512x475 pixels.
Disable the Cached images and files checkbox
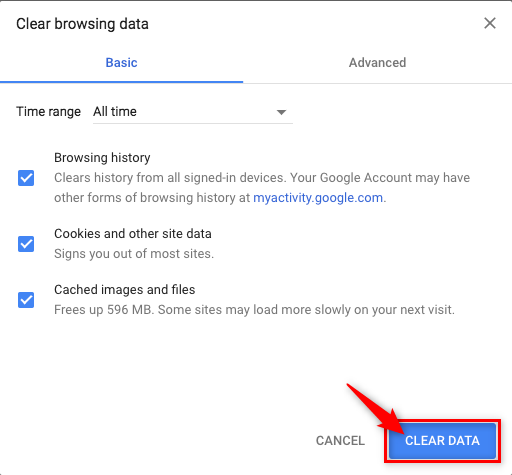(26, 300)
